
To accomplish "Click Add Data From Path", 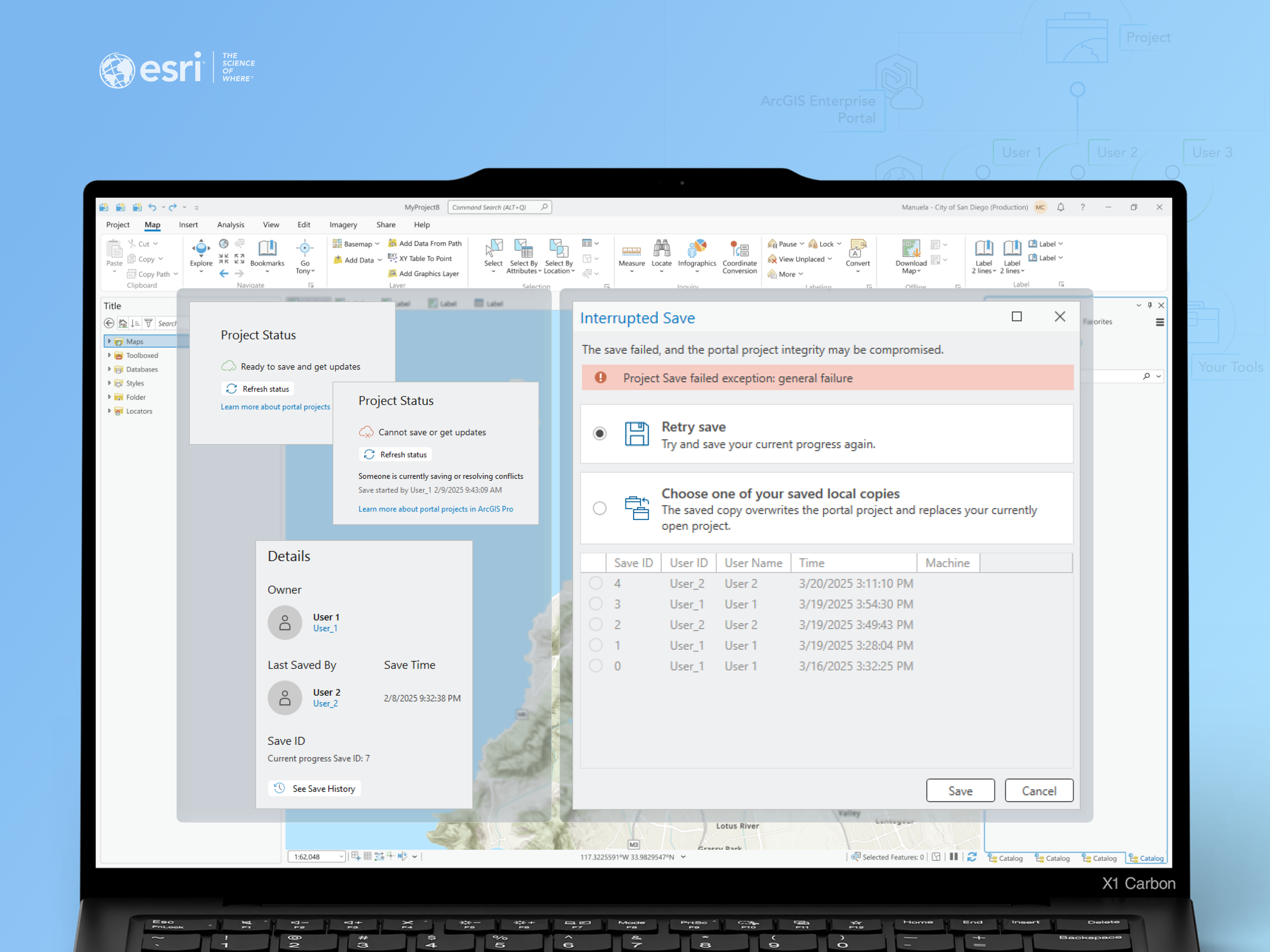I will (425, 243).
